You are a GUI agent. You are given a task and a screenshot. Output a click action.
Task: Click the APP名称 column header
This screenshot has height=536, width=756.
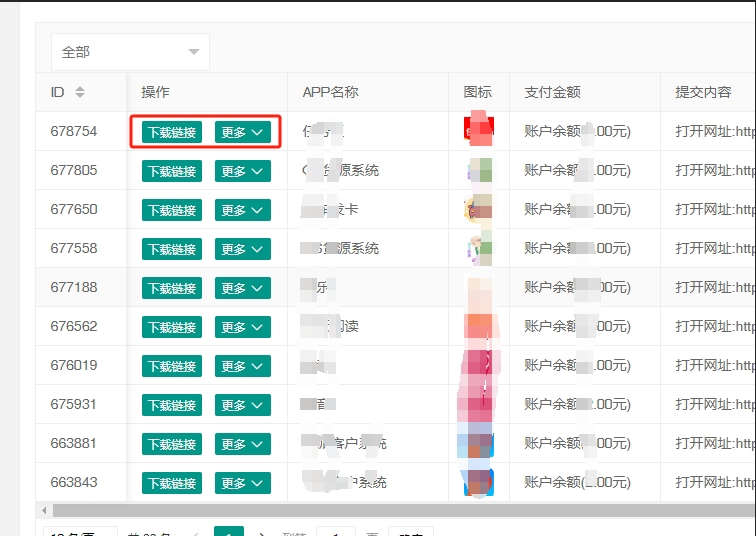(330, 92)
